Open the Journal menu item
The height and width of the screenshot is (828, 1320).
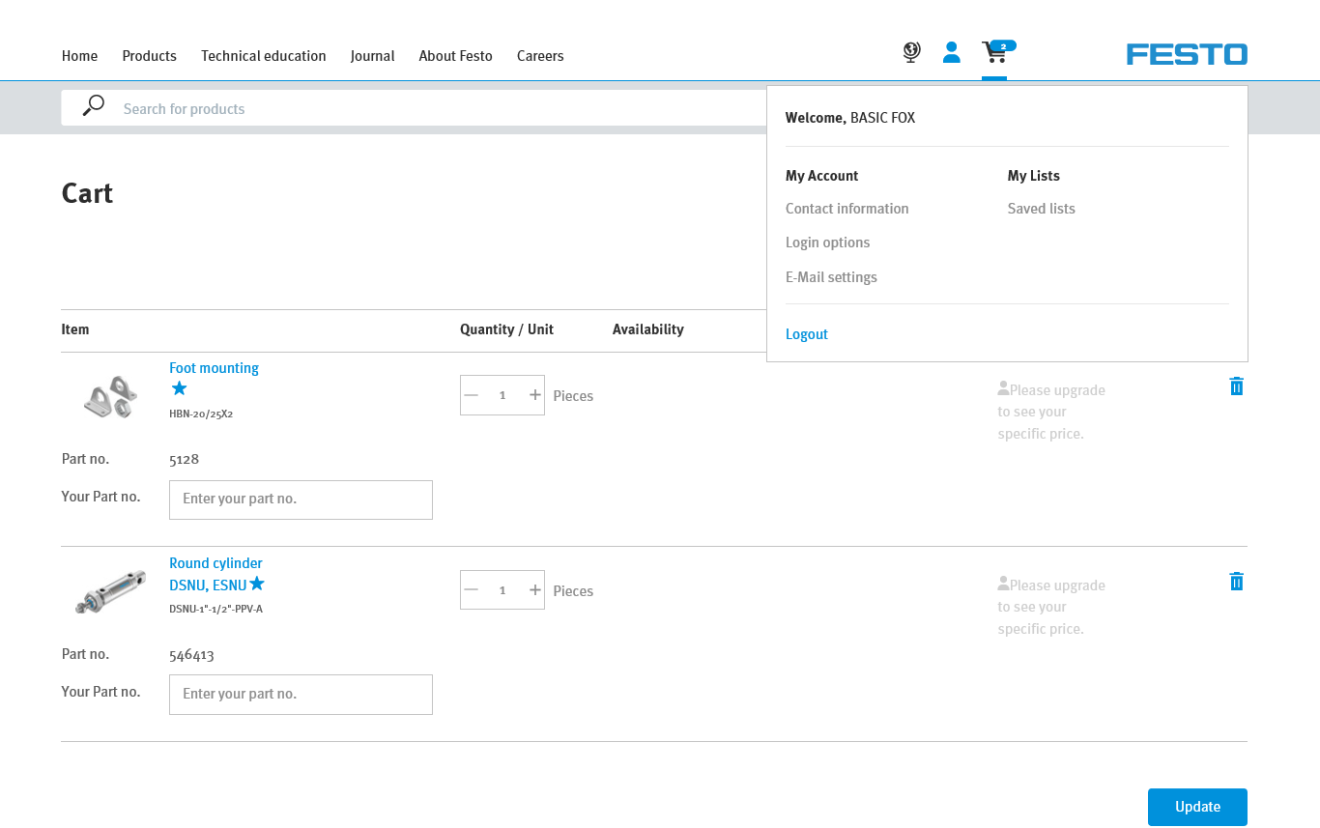coord(372,56)
